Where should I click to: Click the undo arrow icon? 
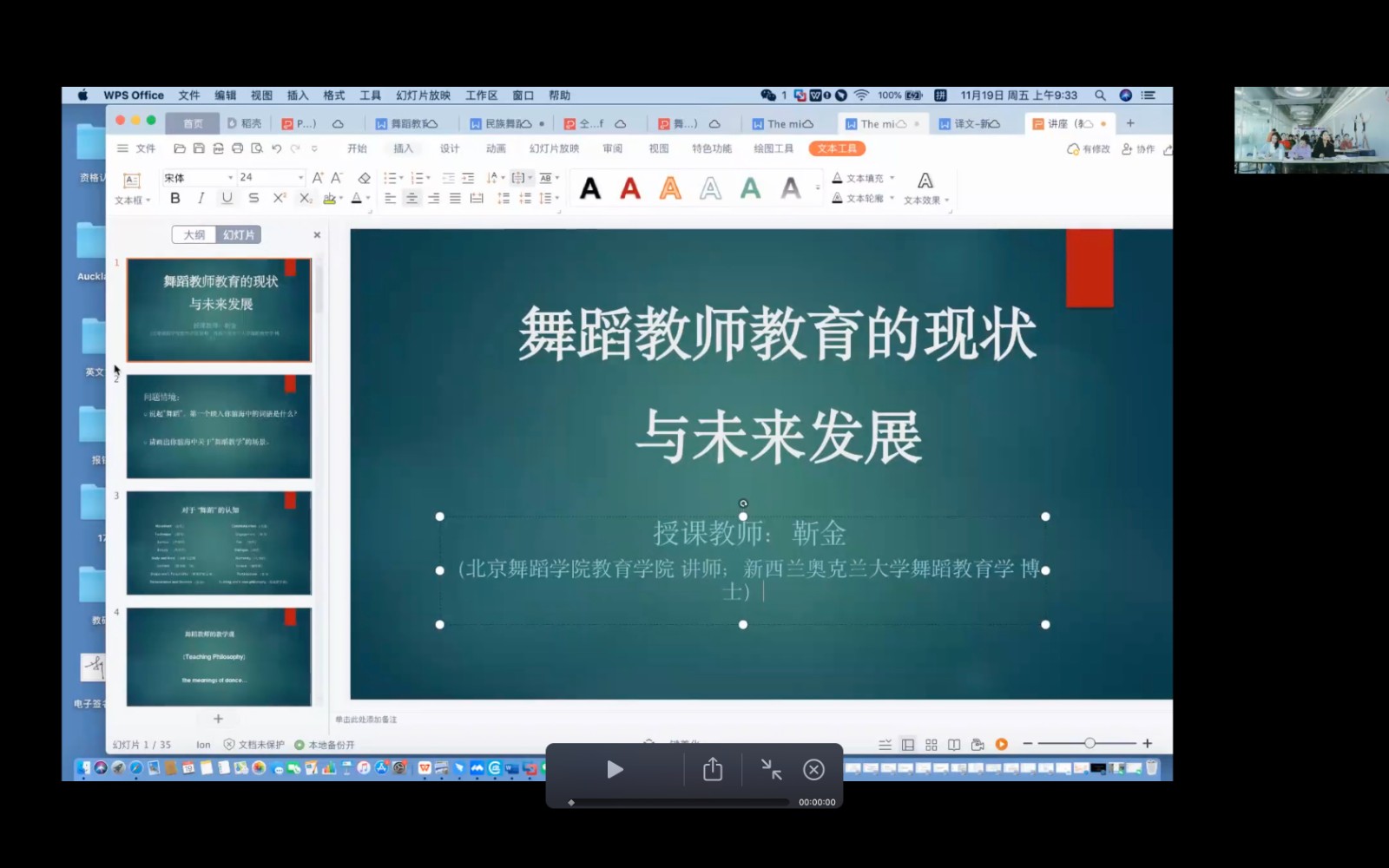pyautogui.click(x=276, y=148)
